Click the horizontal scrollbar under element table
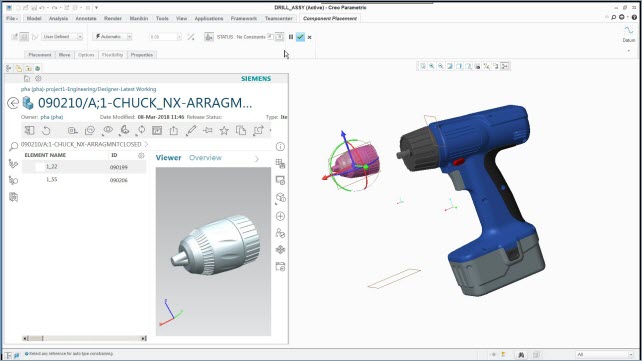Viewport: 642px width, 361px height. (84, 338)
